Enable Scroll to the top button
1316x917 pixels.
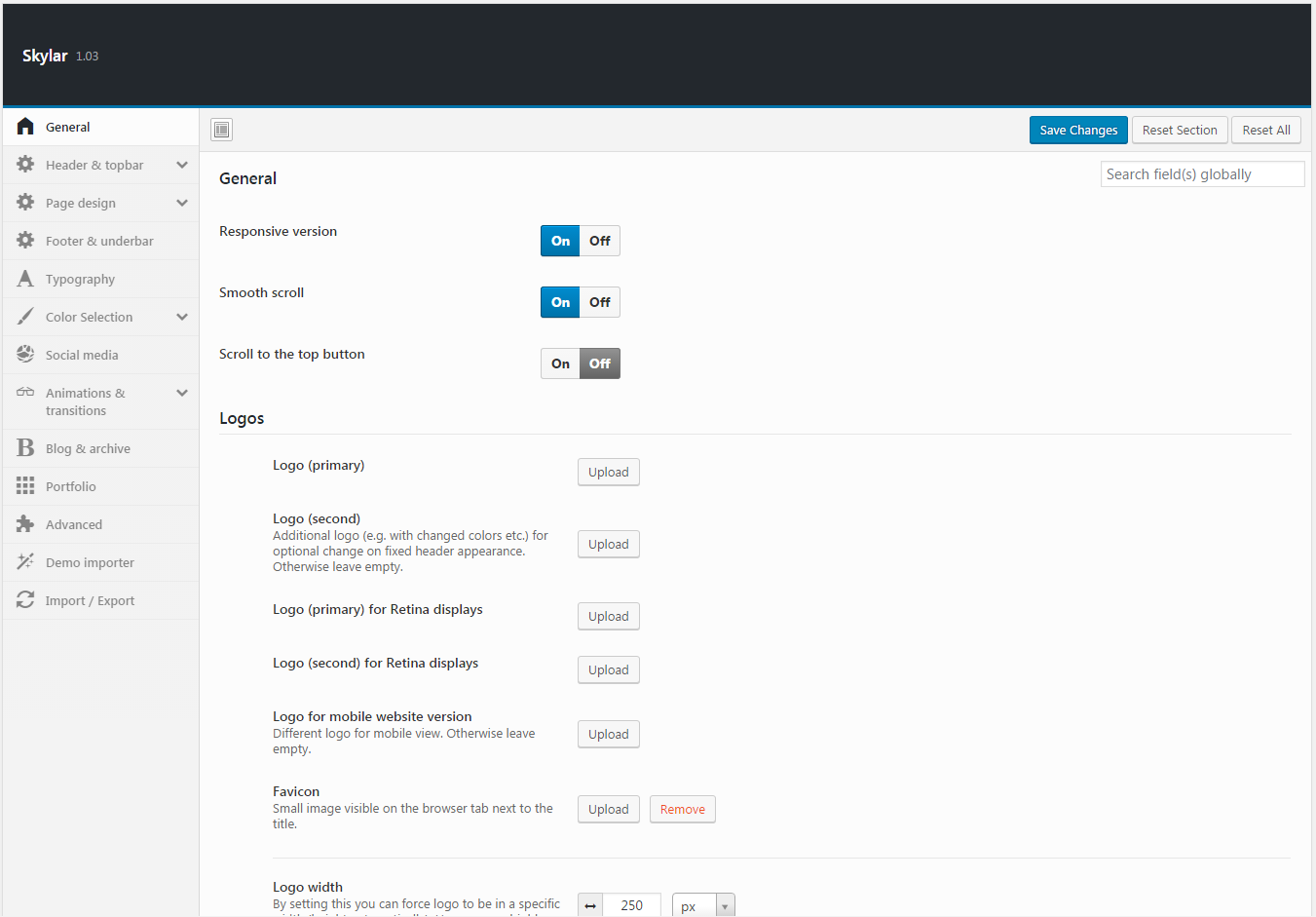pos(560,363)
